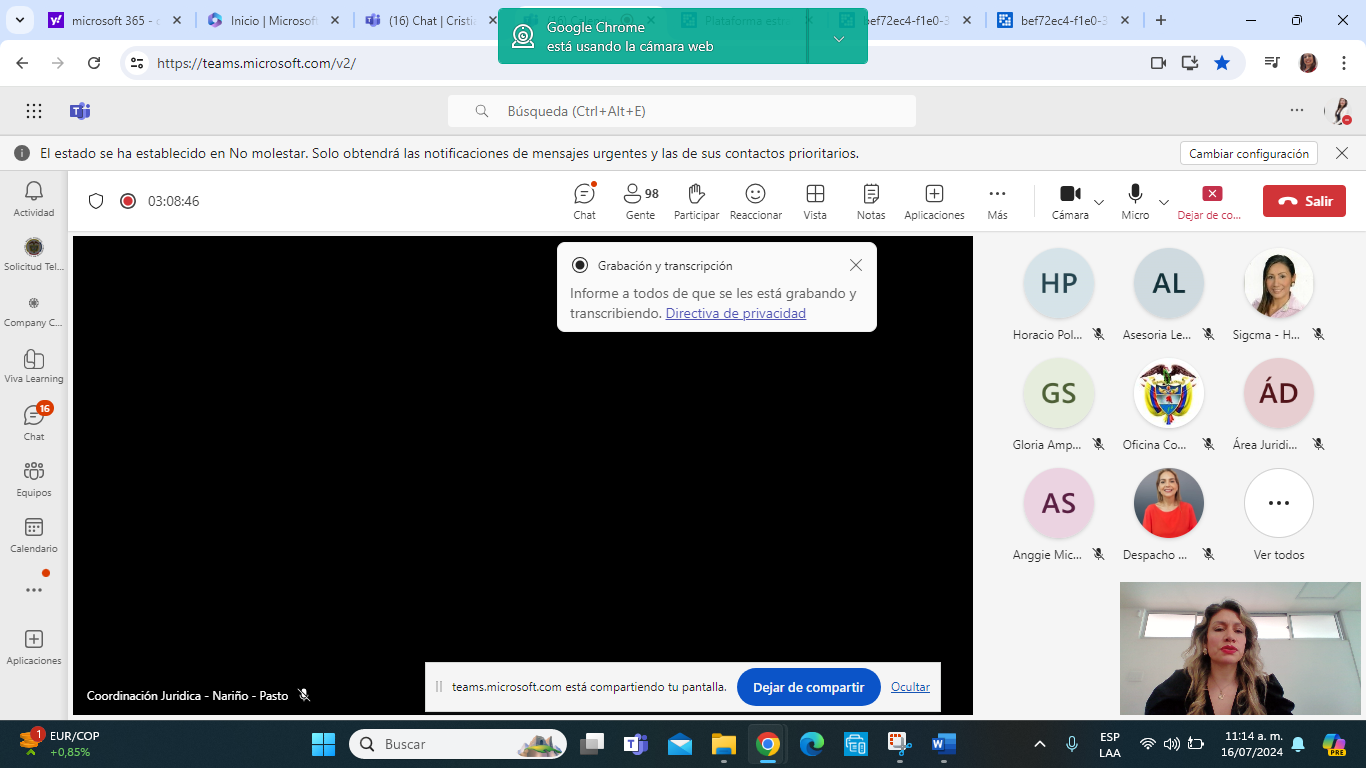Open settings ellipsis next to profile
This screenshot has width=1366, height=768.
[x=1297, y=111]
